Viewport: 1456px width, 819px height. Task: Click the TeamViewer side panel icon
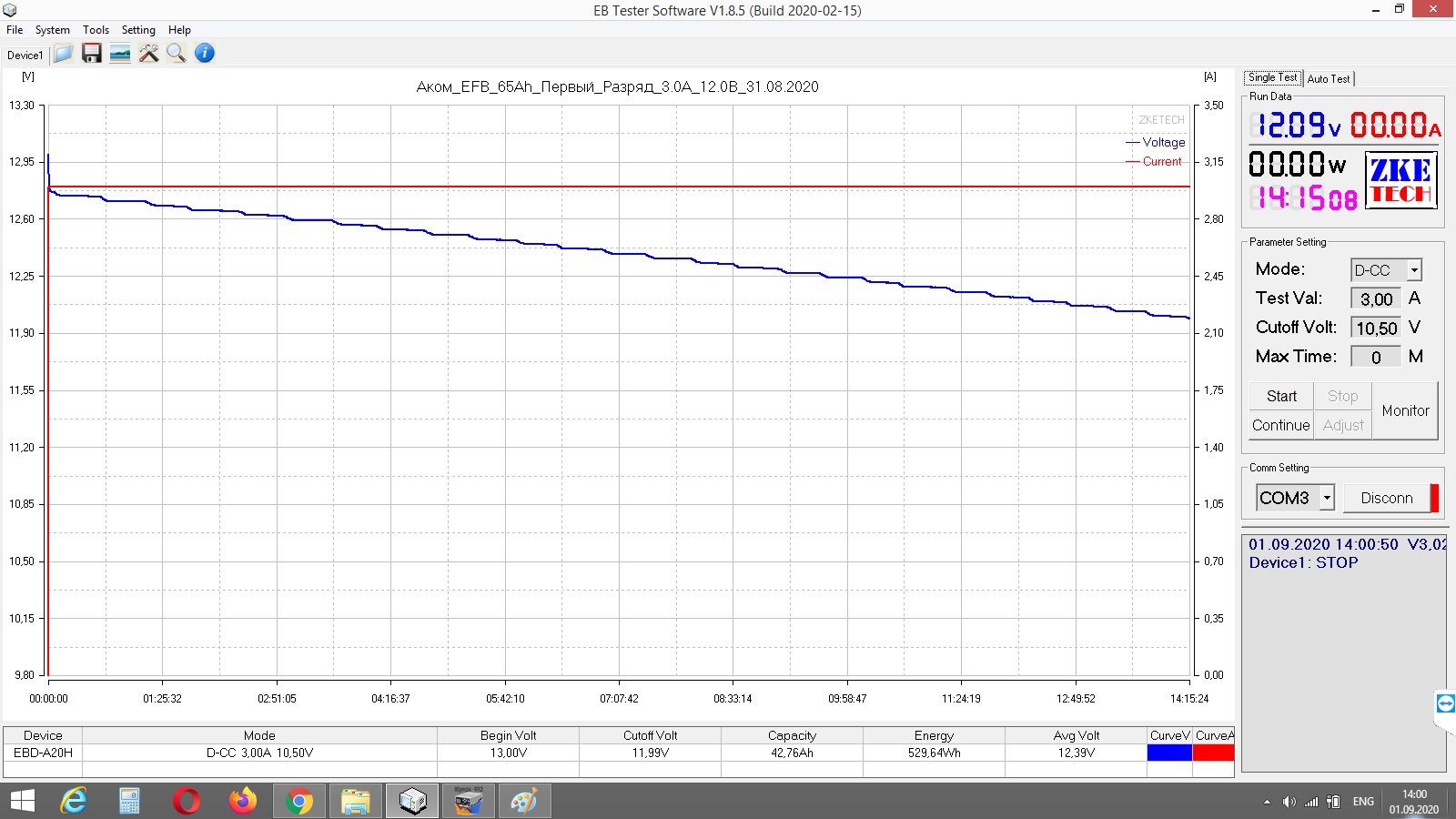(1445, 703)
